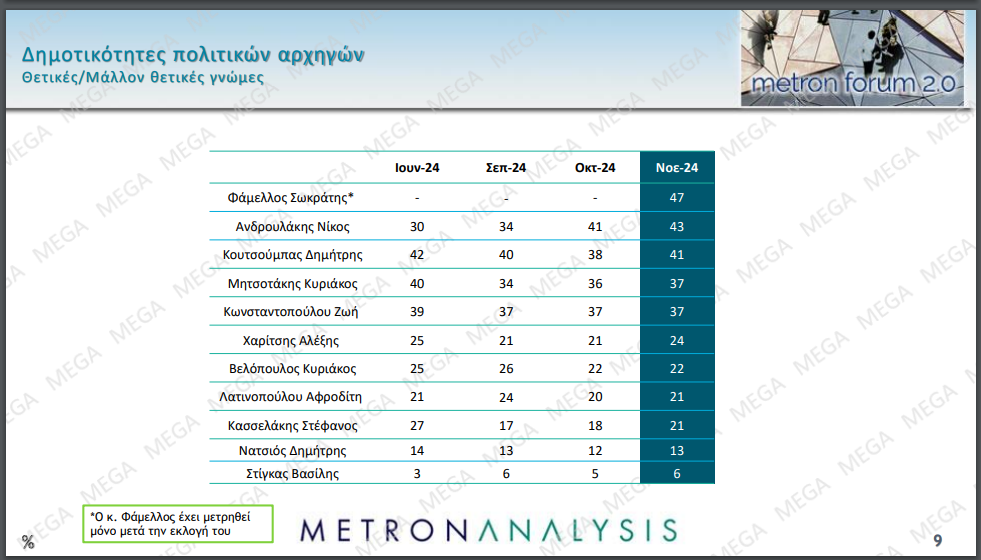Click the Νατσιός Δημήτρης name
The width and height of the screenshot is (981, 560).
point(292,451)
